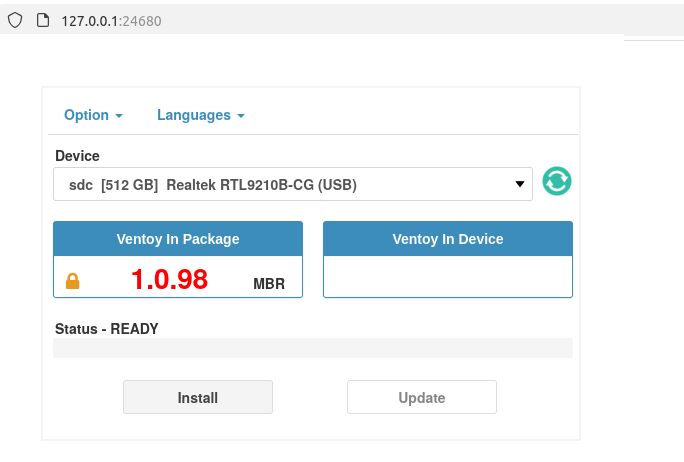The width and height of the screenshot is (684, 462).
Task: Click the site information page icon
Action: tap(42, 20)
